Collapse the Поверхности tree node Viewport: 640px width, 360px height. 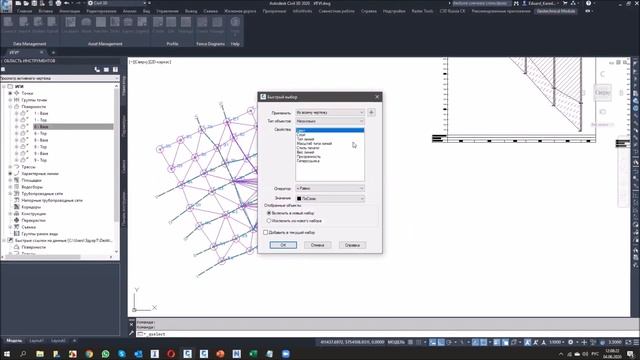coord(10,107)
